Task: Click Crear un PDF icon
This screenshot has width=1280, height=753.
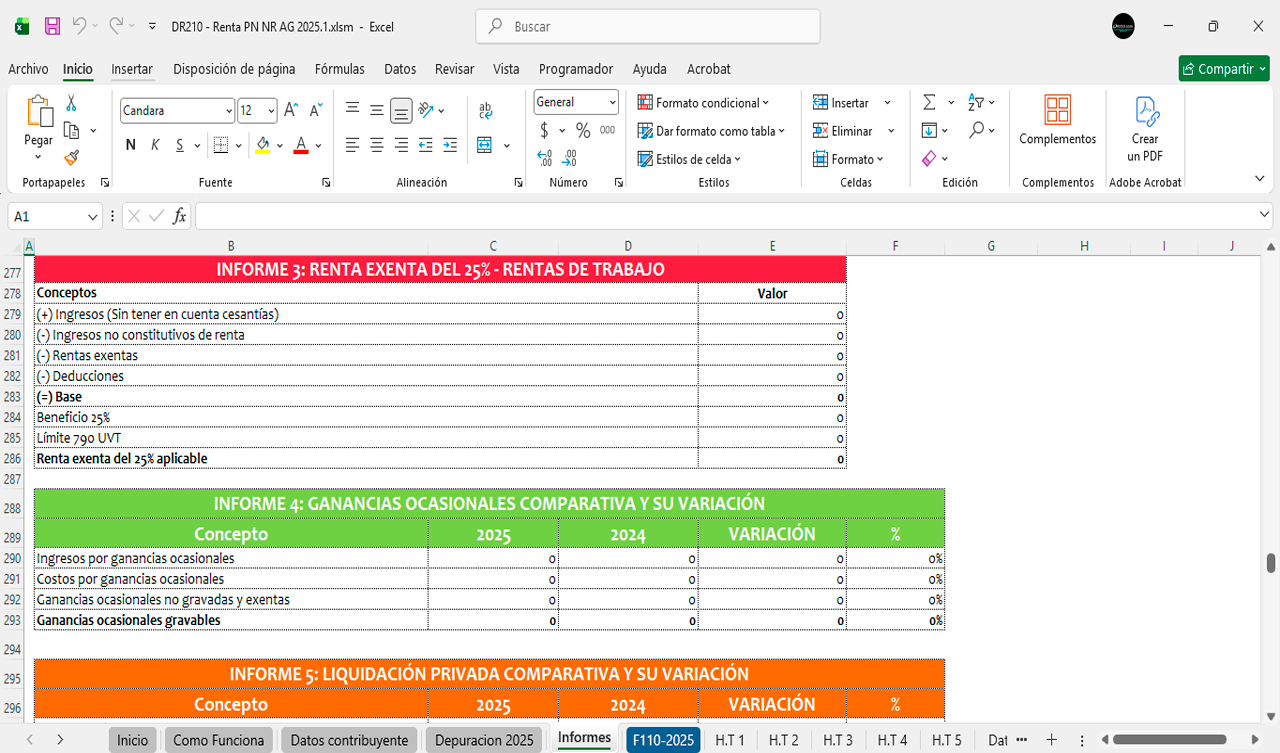Action: tap(1145, 128)
